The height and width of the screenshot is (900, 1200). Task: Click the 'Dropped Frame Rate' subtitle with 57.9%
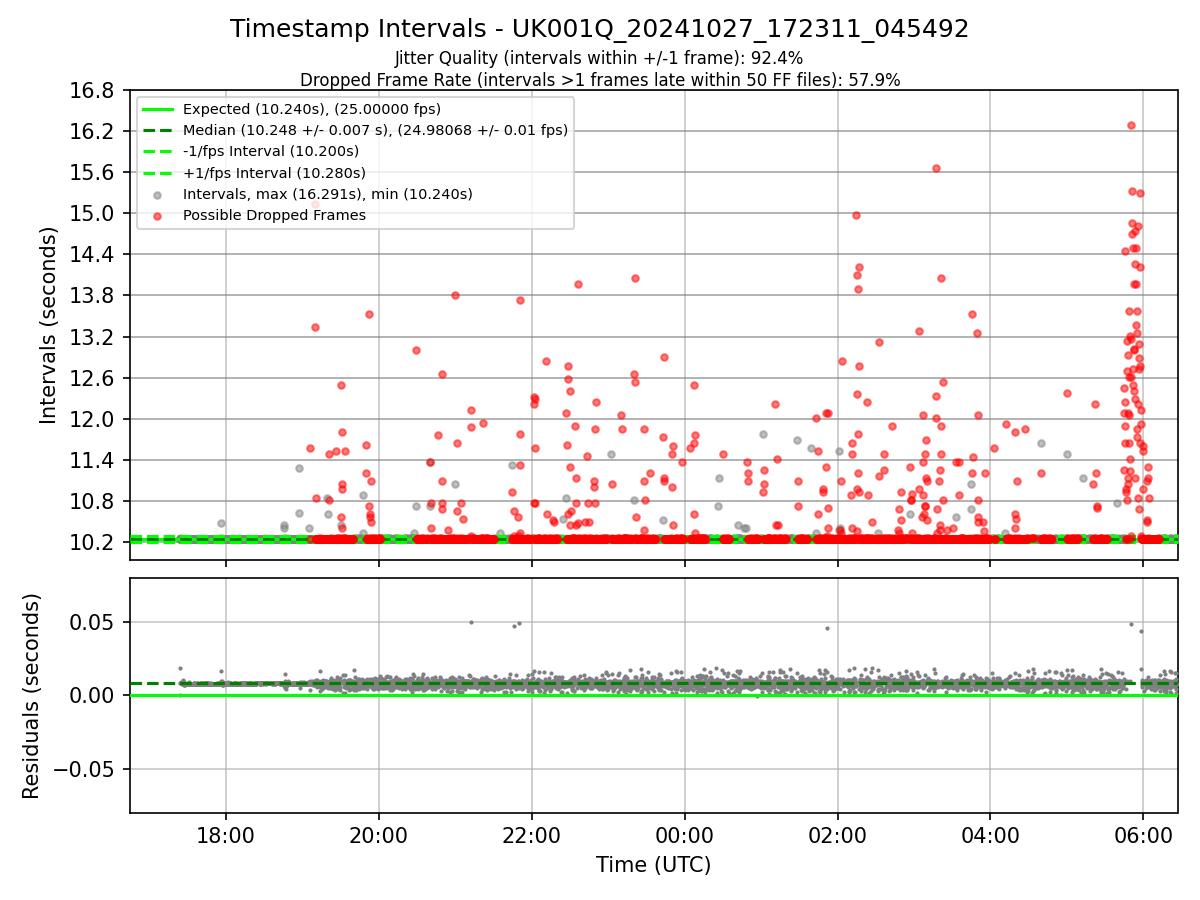pos(599,80)
